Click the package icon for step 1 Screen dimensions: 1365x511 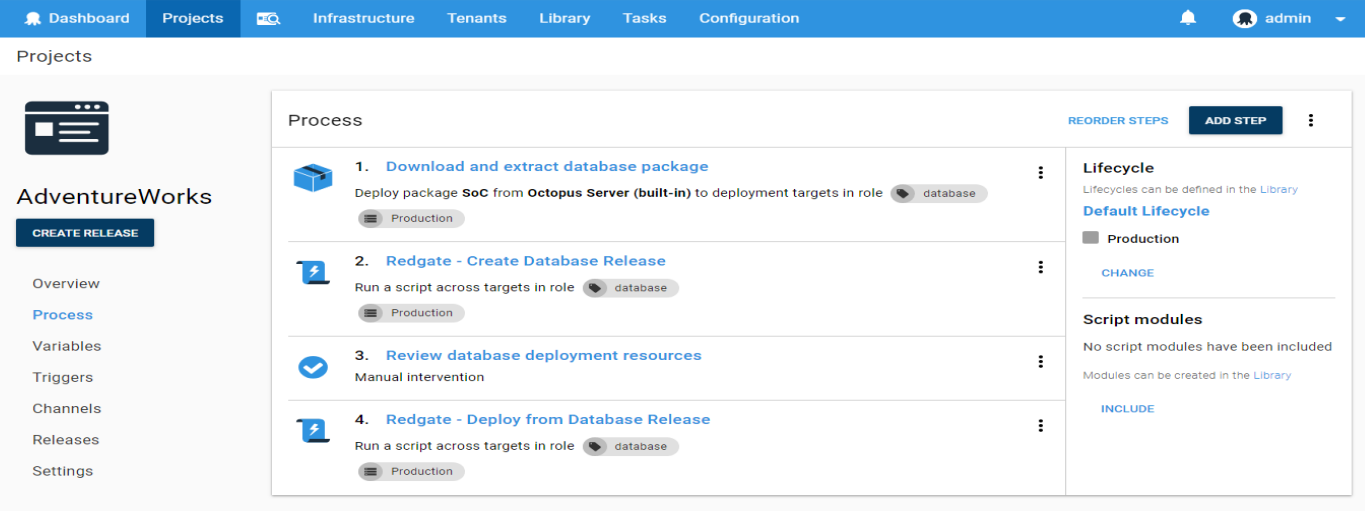click(x=313, y=178)
